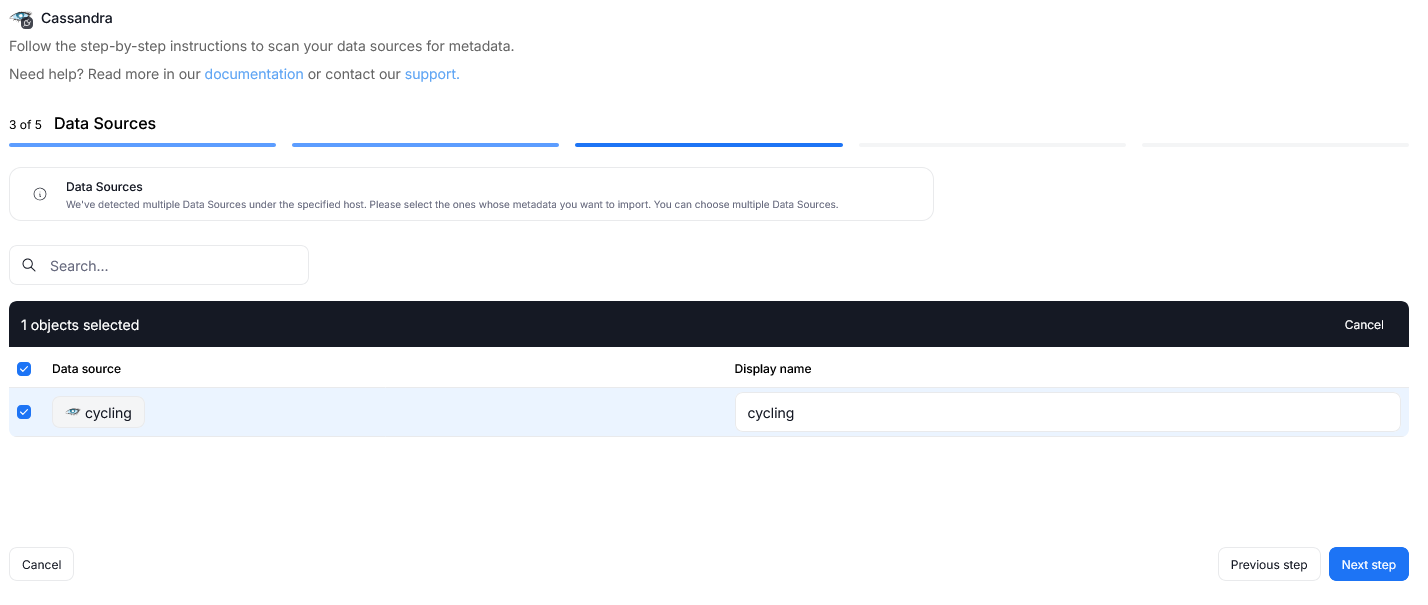The height and width of the screenshot is (605, 1428).
Task: Open the documentation link
Action: (254, 74)
